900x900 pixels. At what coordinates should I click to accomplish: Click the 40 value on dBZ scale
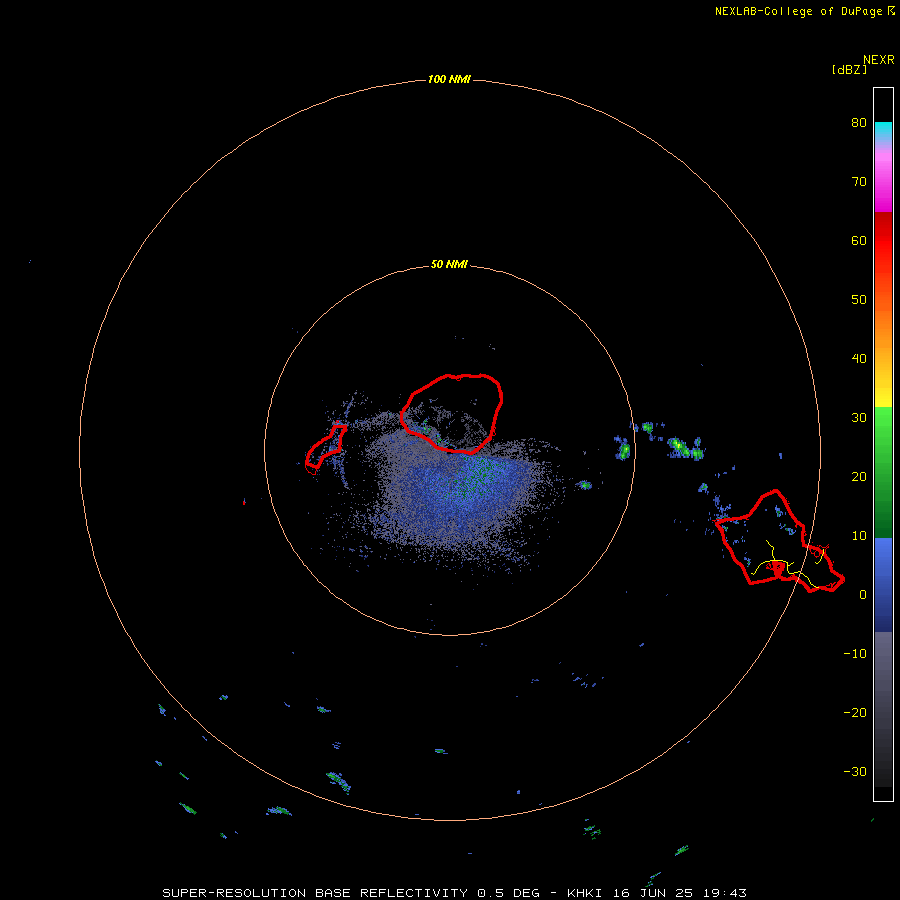point(859,358)
